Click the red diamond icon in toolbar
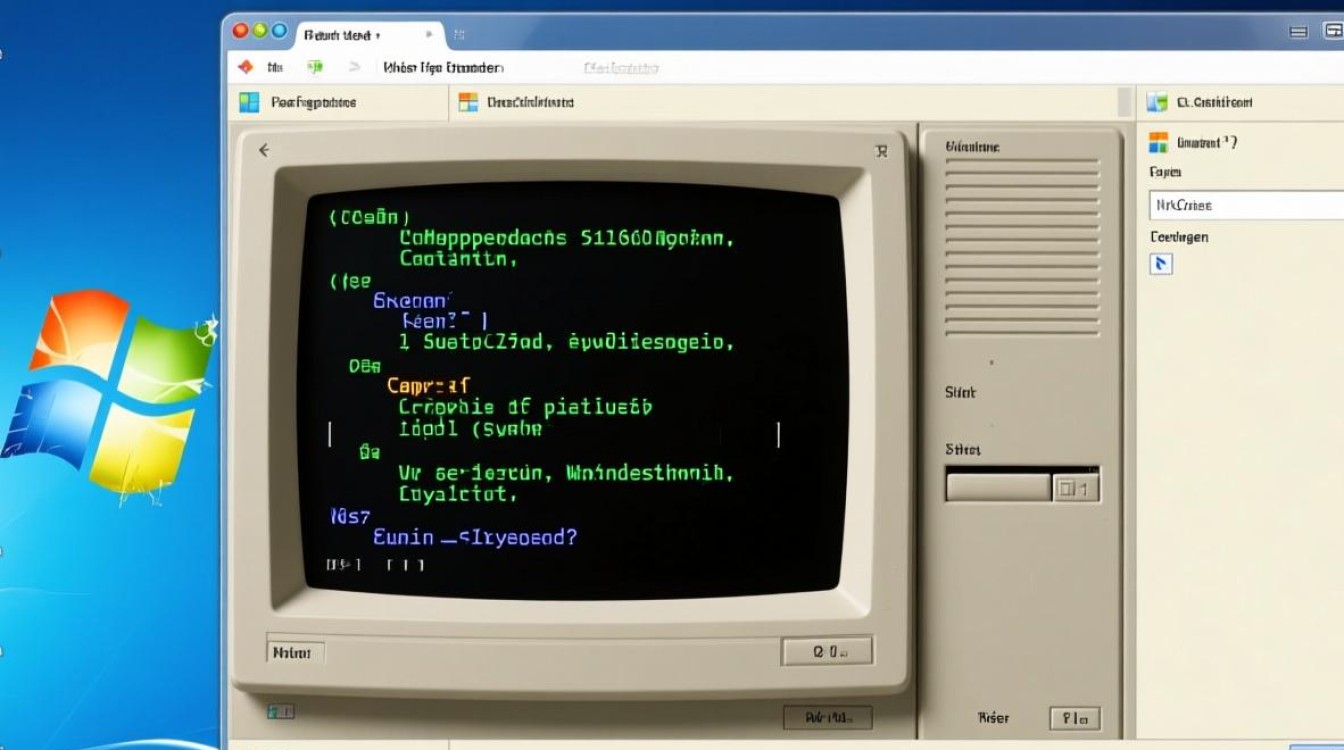1344x750 pixels. coord(245,67)
